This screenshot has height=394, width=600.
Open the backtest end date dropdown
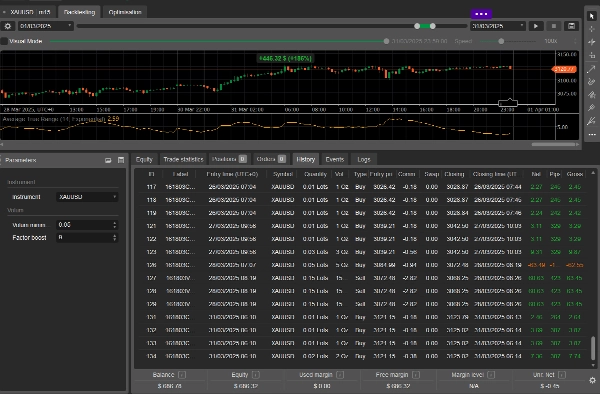tap(497, 26)
